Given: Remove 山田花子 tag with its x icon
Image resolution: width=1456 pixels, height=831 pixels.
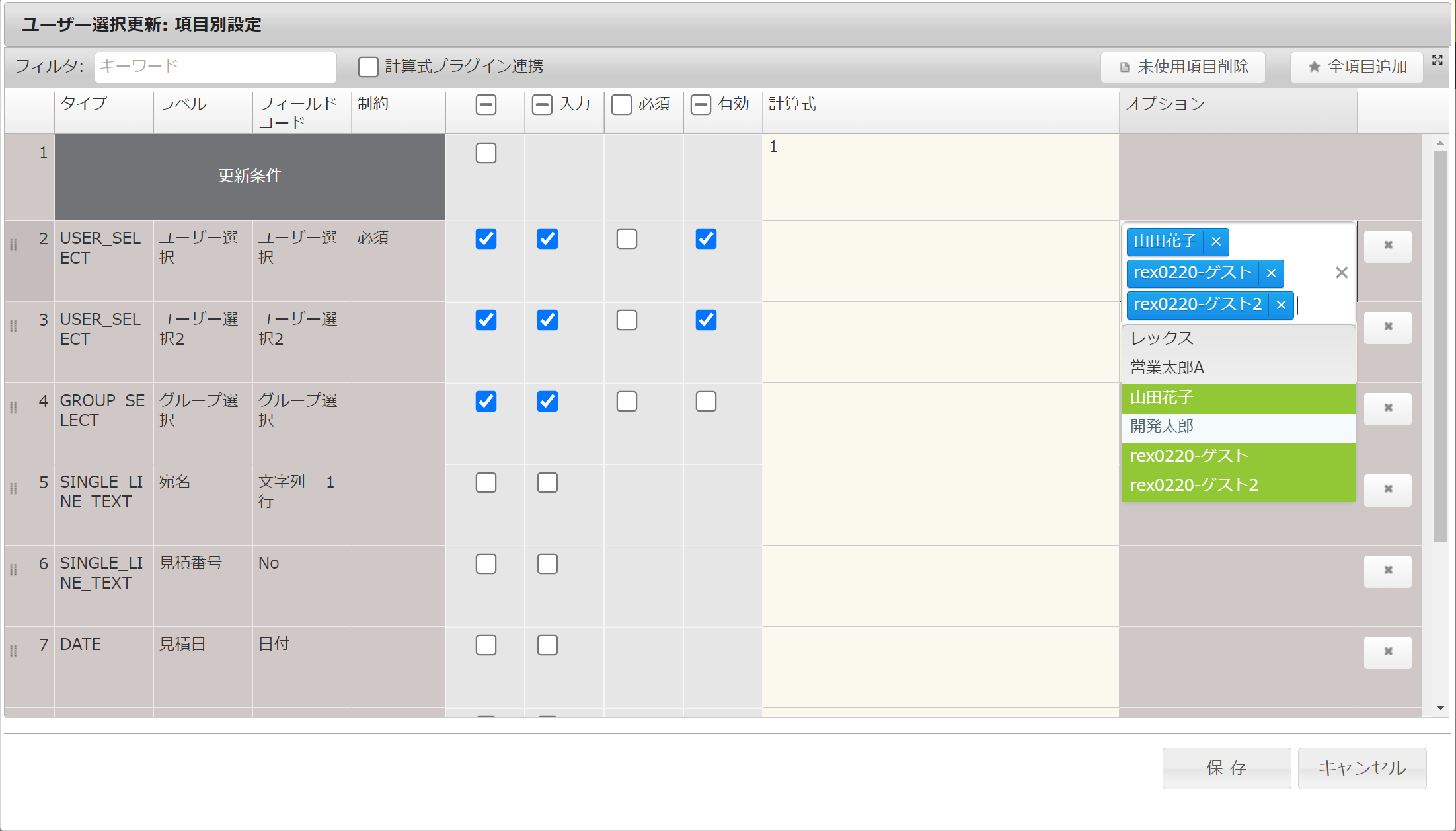Looking at the screenshot, I should (1215, 242).
